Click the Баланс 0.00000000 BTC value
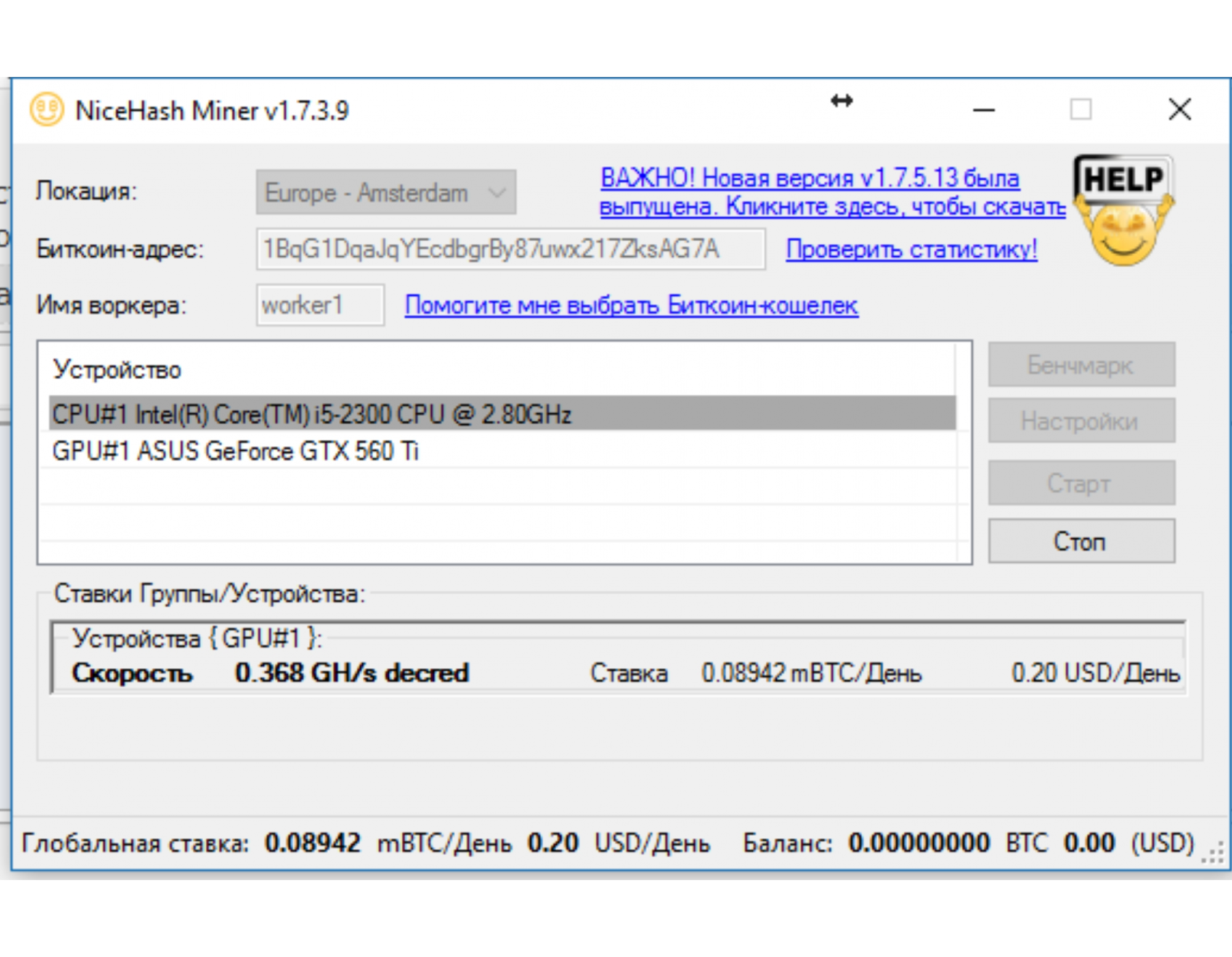Image resolution: width=1232 pixels, height=957 pixels. tap(918, 842)
